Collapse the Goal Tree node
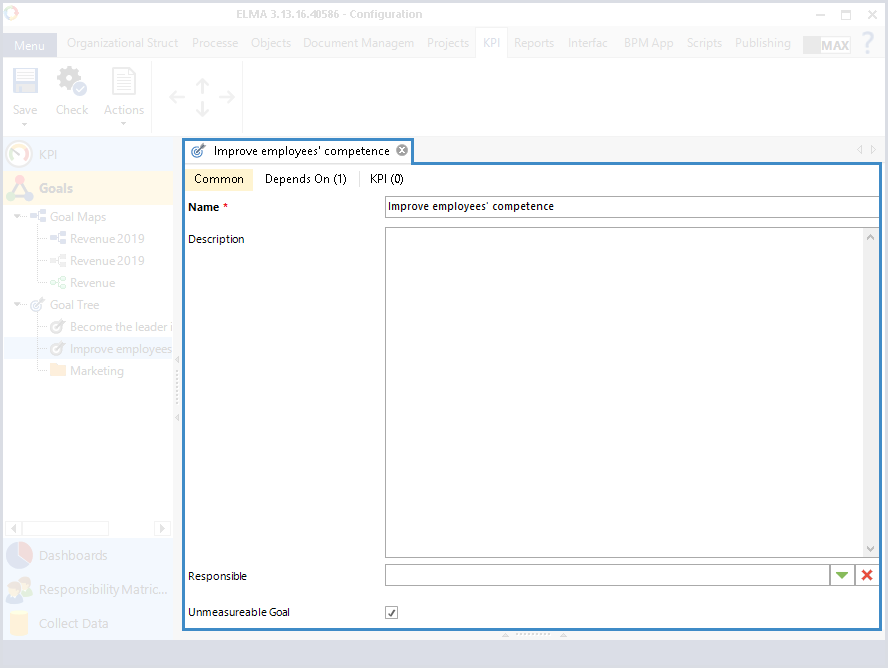The width and height of the screenshot is (888, 668). (x=19, y=305)
